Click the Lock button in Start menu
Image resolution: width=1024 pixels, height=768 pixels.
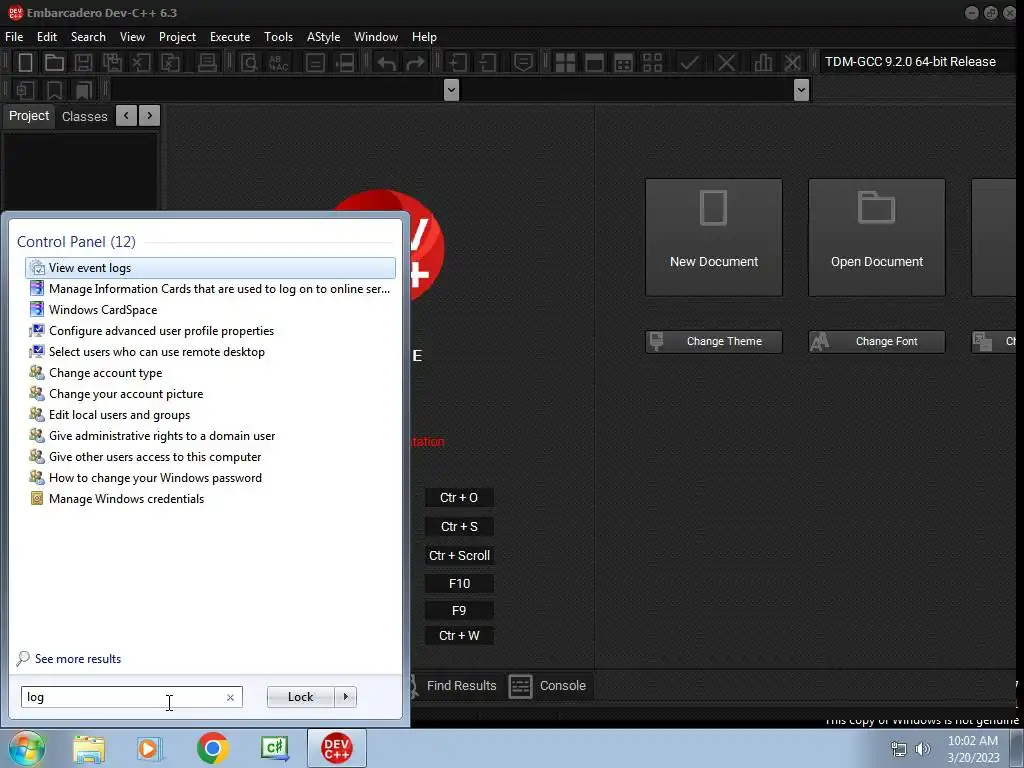click(300, 697)
